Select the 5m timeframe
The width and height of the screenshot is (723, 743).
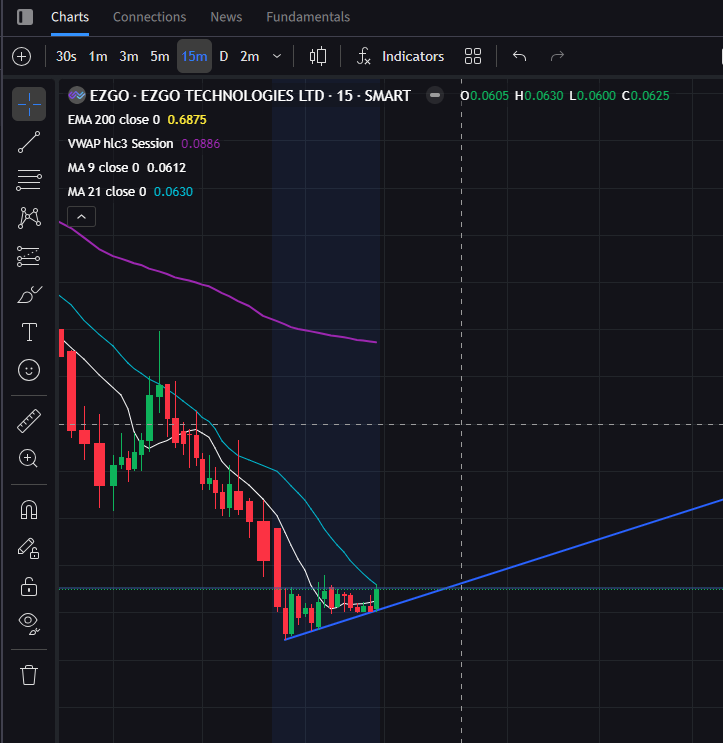[x=160, y=56]
